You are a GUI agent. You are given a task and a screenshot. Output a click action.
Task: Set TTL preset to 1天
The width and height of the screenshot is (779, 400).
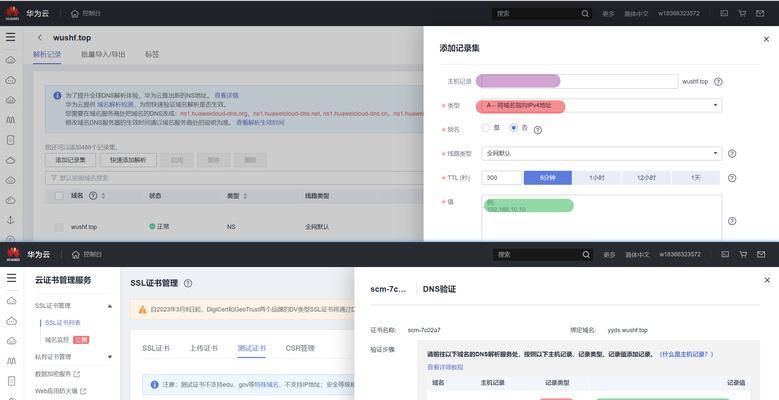[696, 177]
